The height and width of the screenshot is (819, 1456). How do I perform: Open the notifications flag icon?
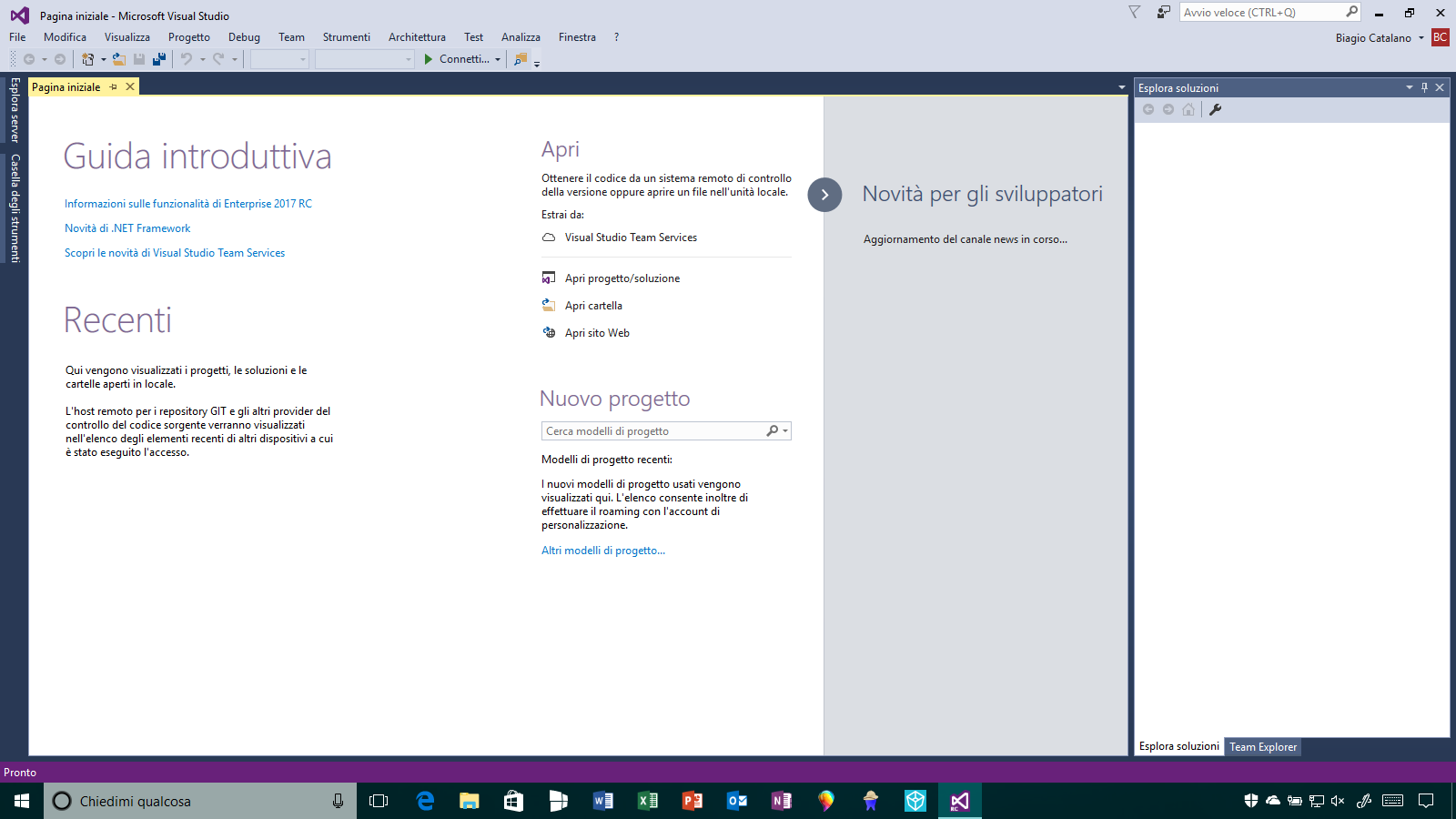point(1134,12)
